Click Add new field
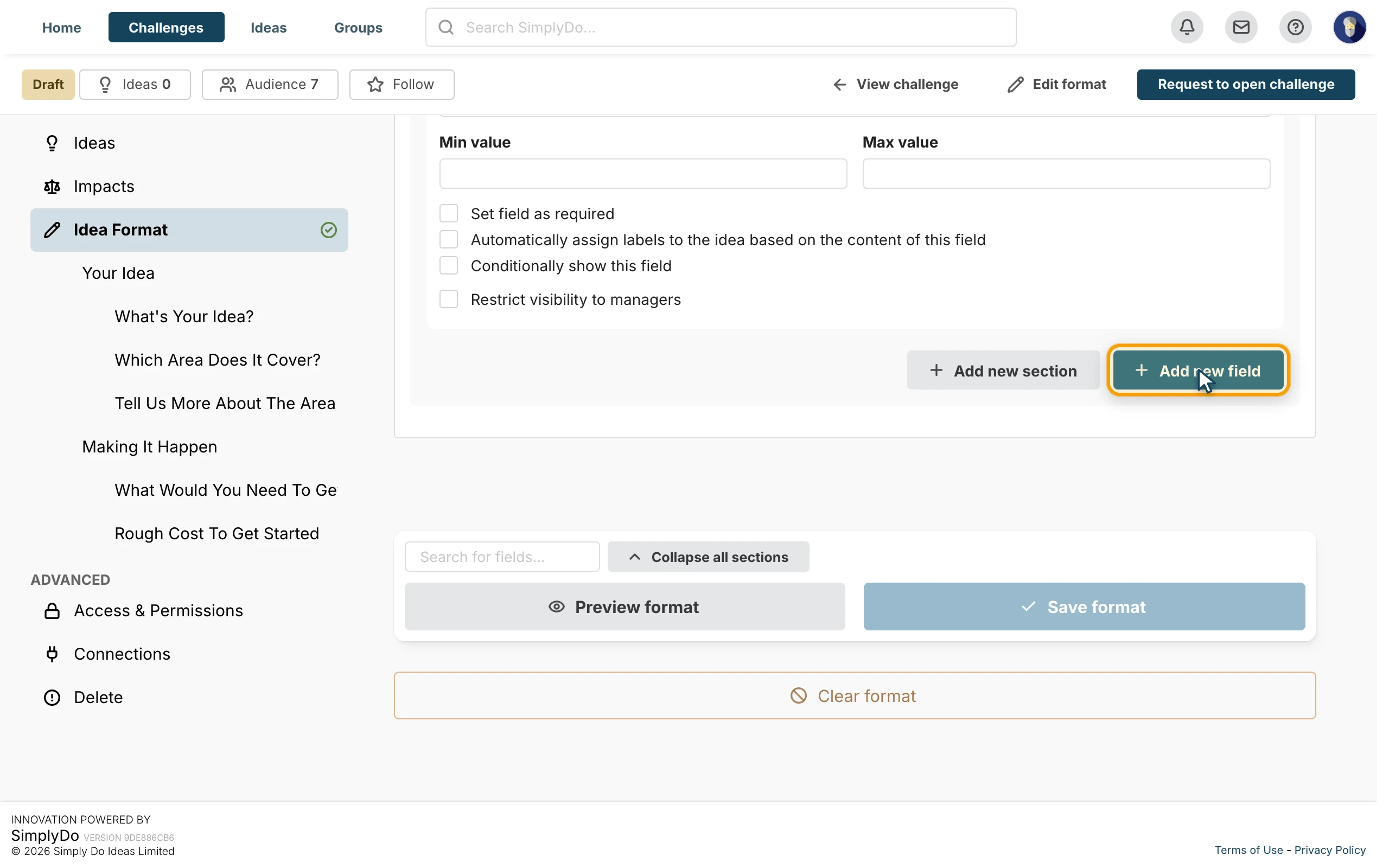 (x=1198, y=371)
